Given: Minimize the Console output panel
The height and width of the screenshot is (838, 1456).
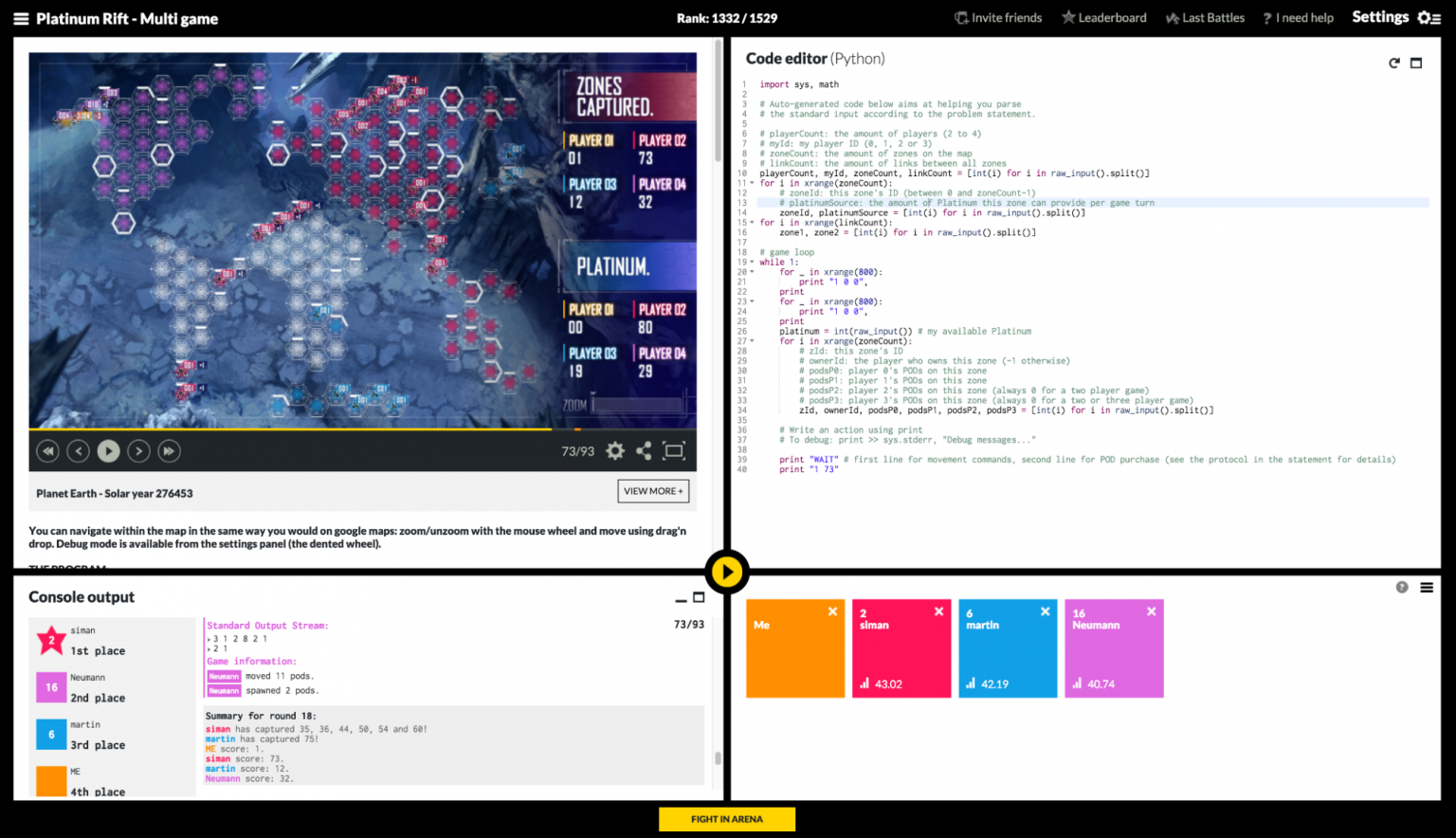Looking at the screenshot, I should pyautogui.click(x=681, y=599).
